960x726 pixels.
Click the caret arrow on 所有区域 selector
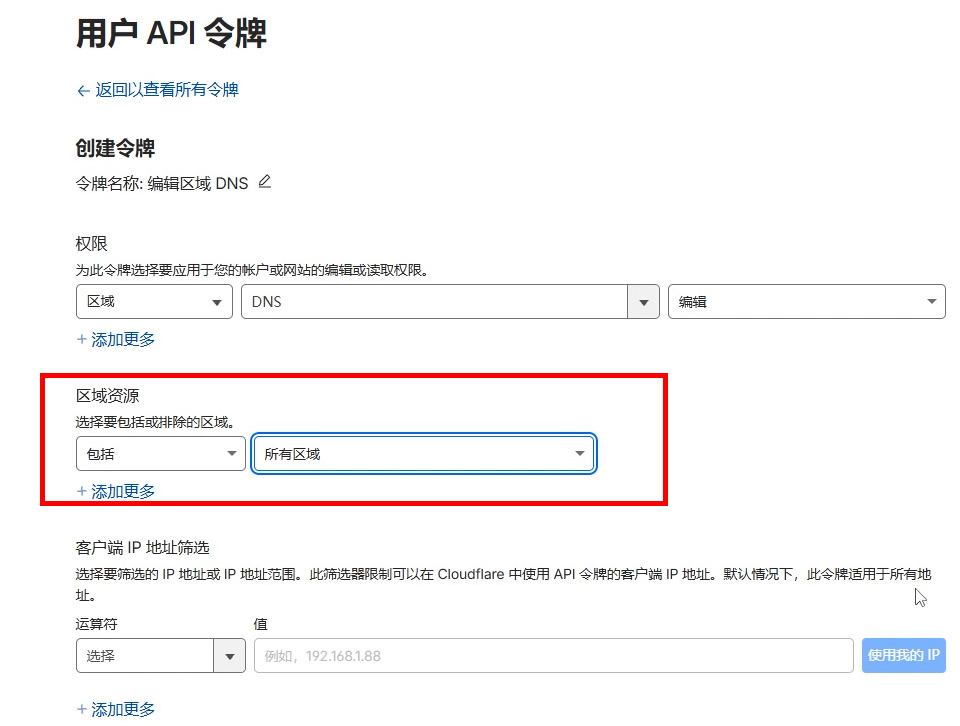tap(580, 454)
